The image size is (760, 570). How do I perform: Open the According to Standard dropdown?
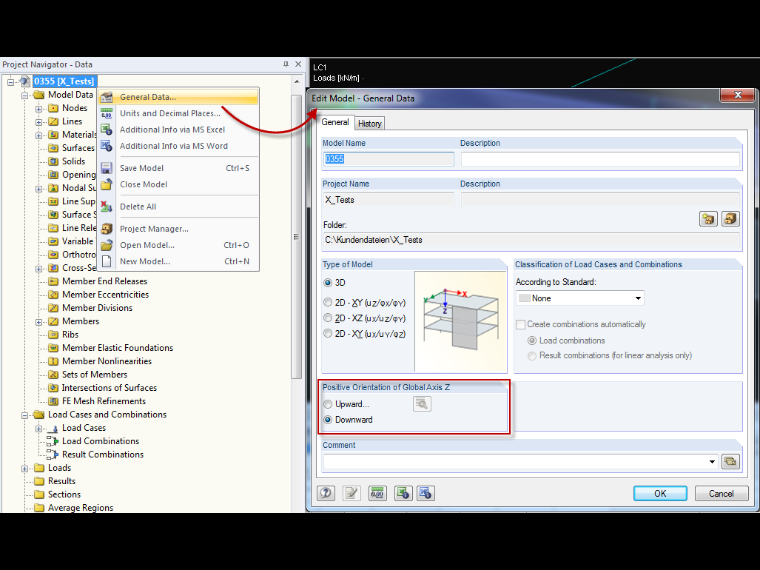(580, 298)
